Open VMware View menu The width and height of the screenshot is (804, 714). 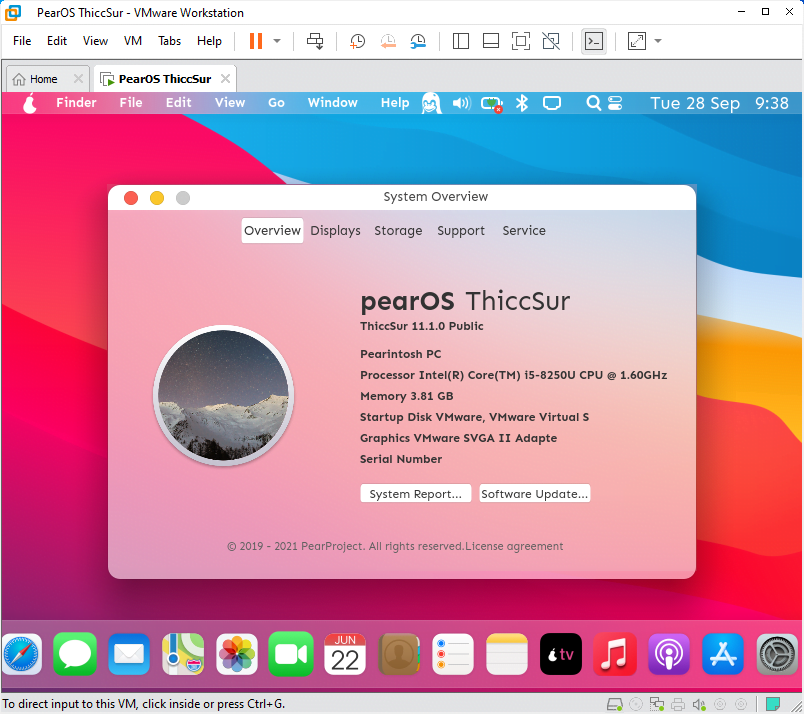pos(95,41)
